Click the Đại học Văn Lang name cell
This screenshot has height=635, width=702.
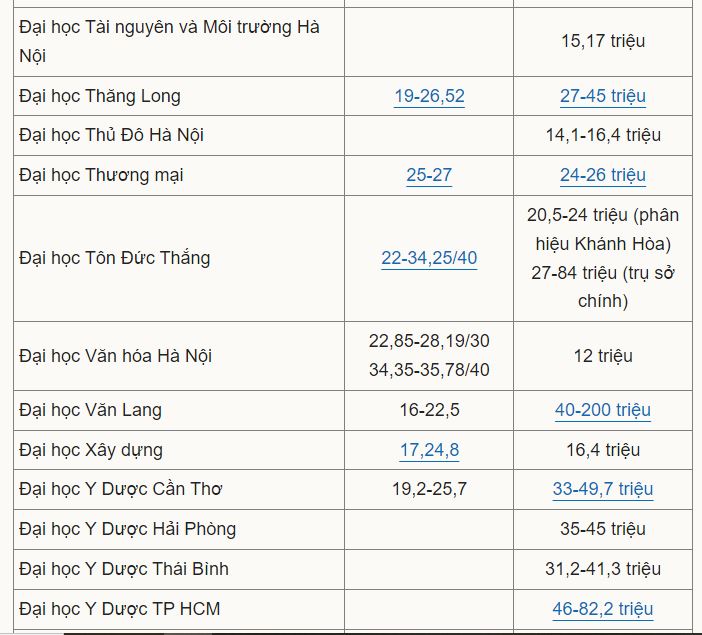90,410
